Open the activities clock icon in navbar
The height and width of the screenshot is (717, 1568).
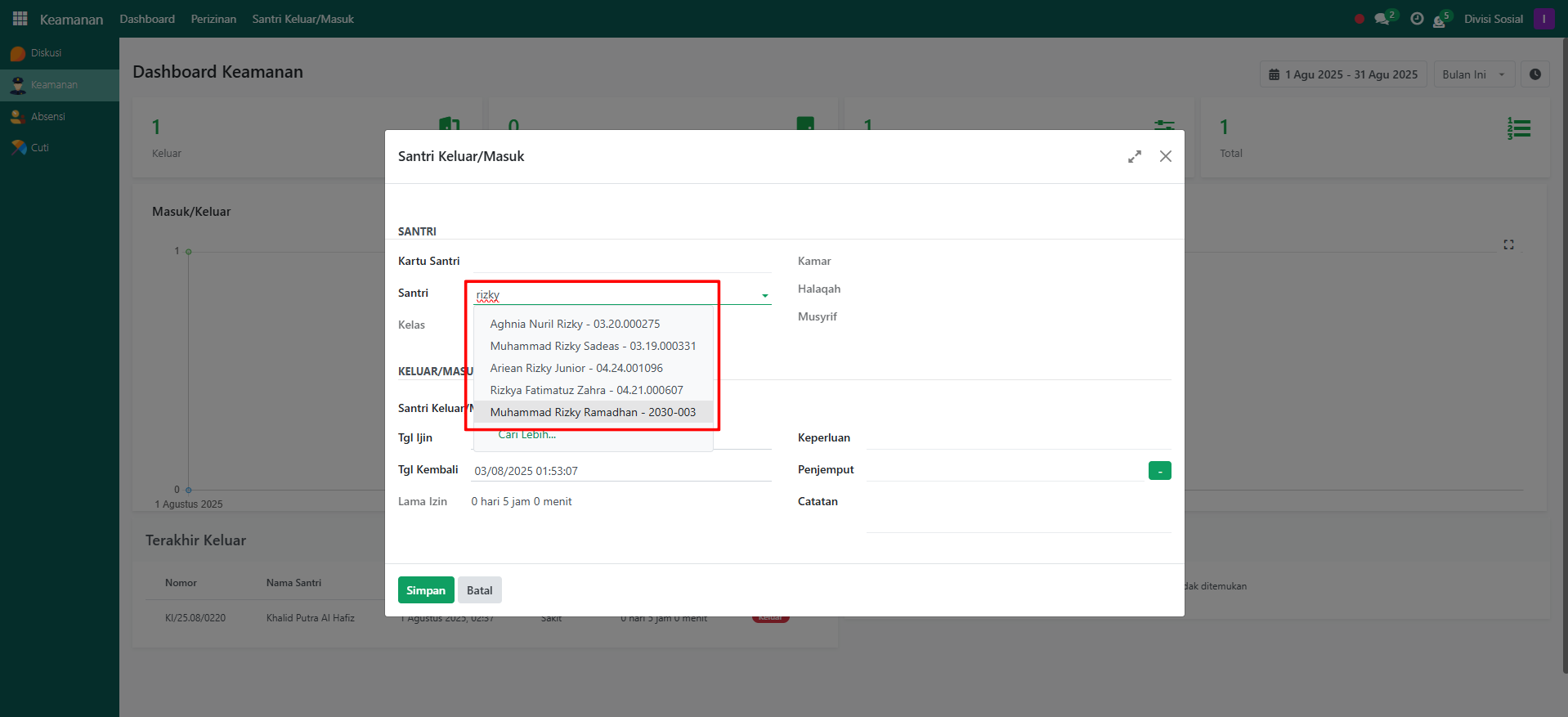point(1417,19)
